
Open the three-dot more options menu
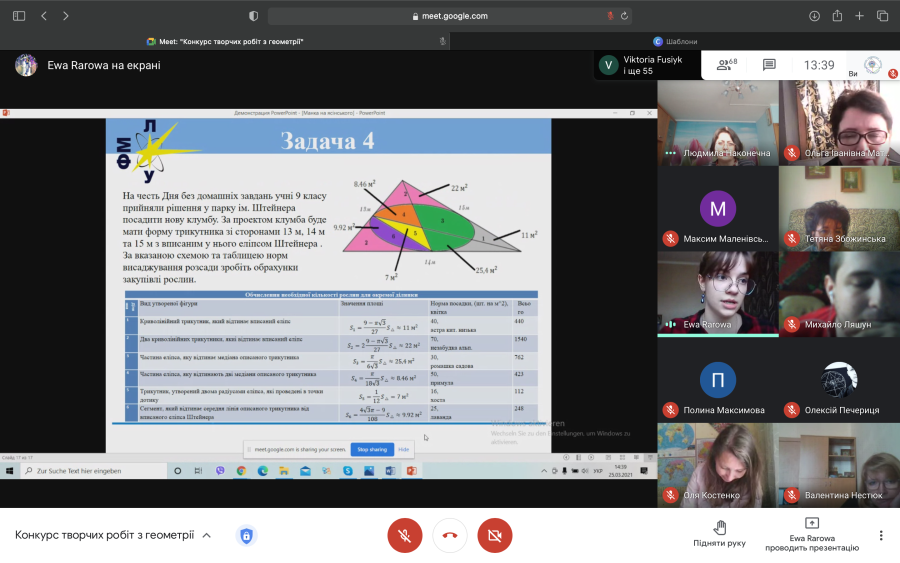pyautogui.click(x=880, y=535)
